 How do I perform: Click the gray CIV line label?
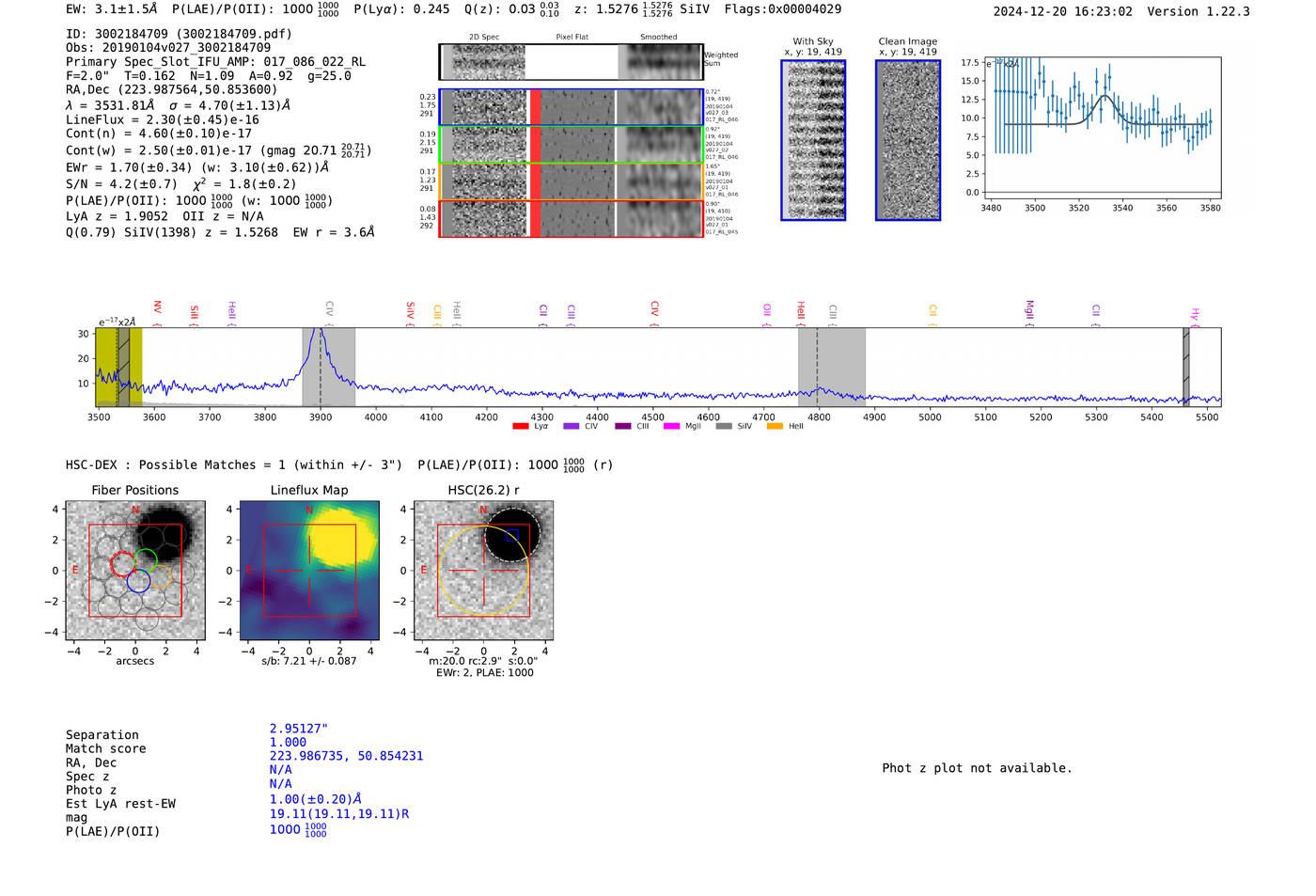point(329,308)
